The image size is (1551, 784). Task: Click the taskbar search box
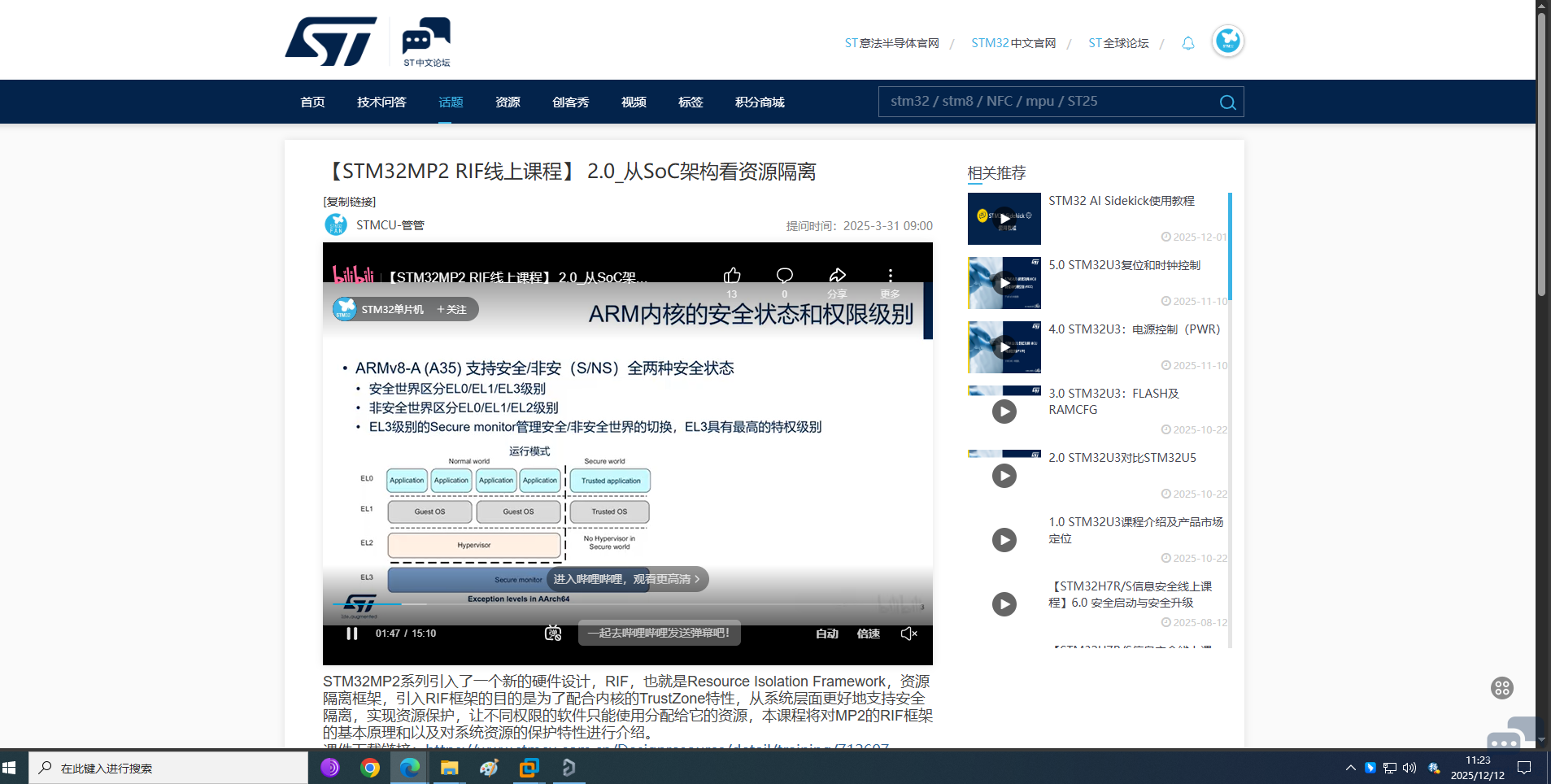point(168,768)
